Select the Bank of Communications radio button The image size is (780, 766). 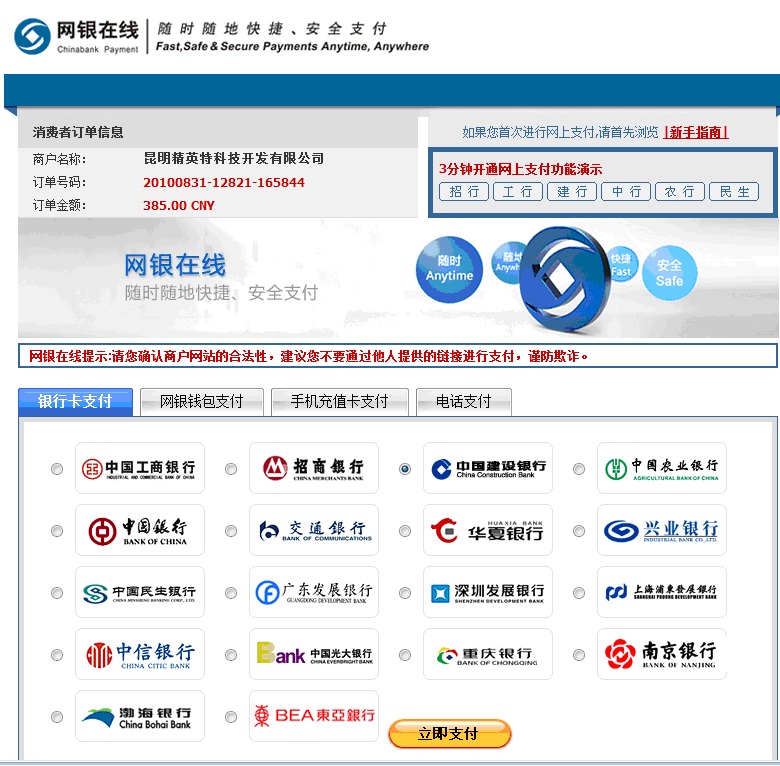click(x=231, y=531)
